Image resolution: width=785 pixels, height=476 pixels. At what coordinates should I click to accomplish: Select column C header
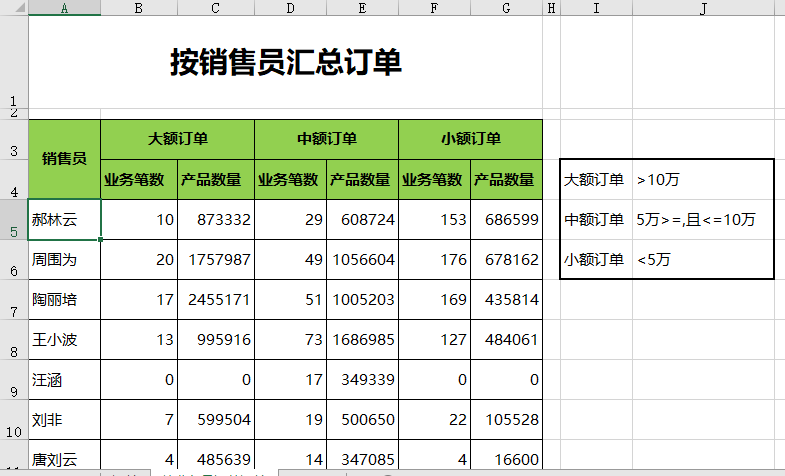coord(215,8)
